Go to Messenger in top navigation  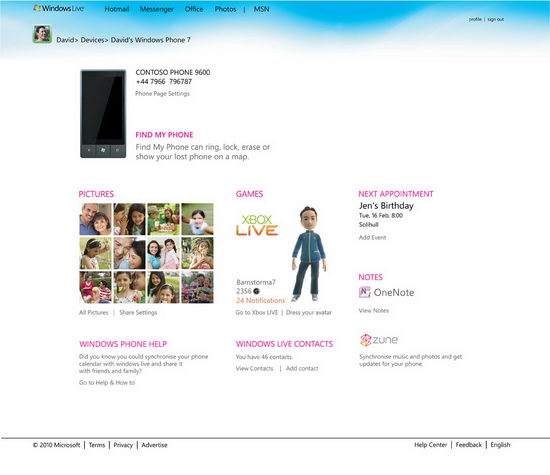[156, 9]
